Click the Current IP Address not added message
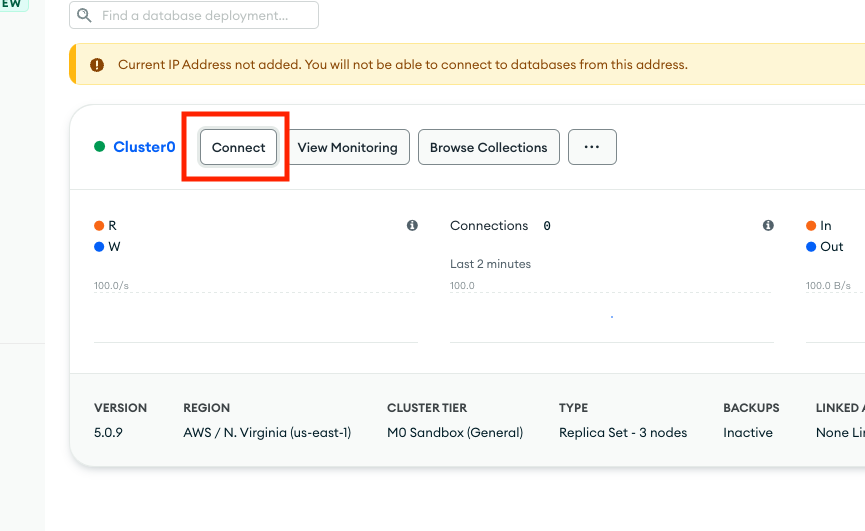The width and height of the screenshot is (865, 531). pyautogui.click(x=402, y=65)
